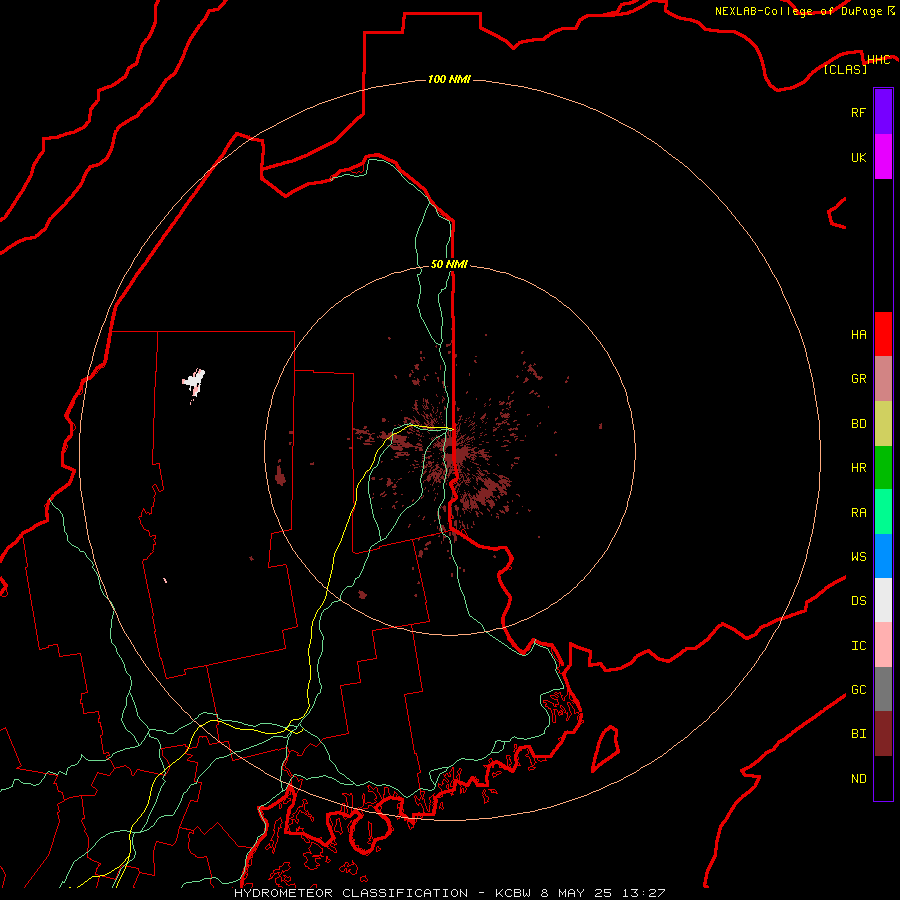900x900 pixels.
Task: Select the BD legend label
Action: (858, 424)
